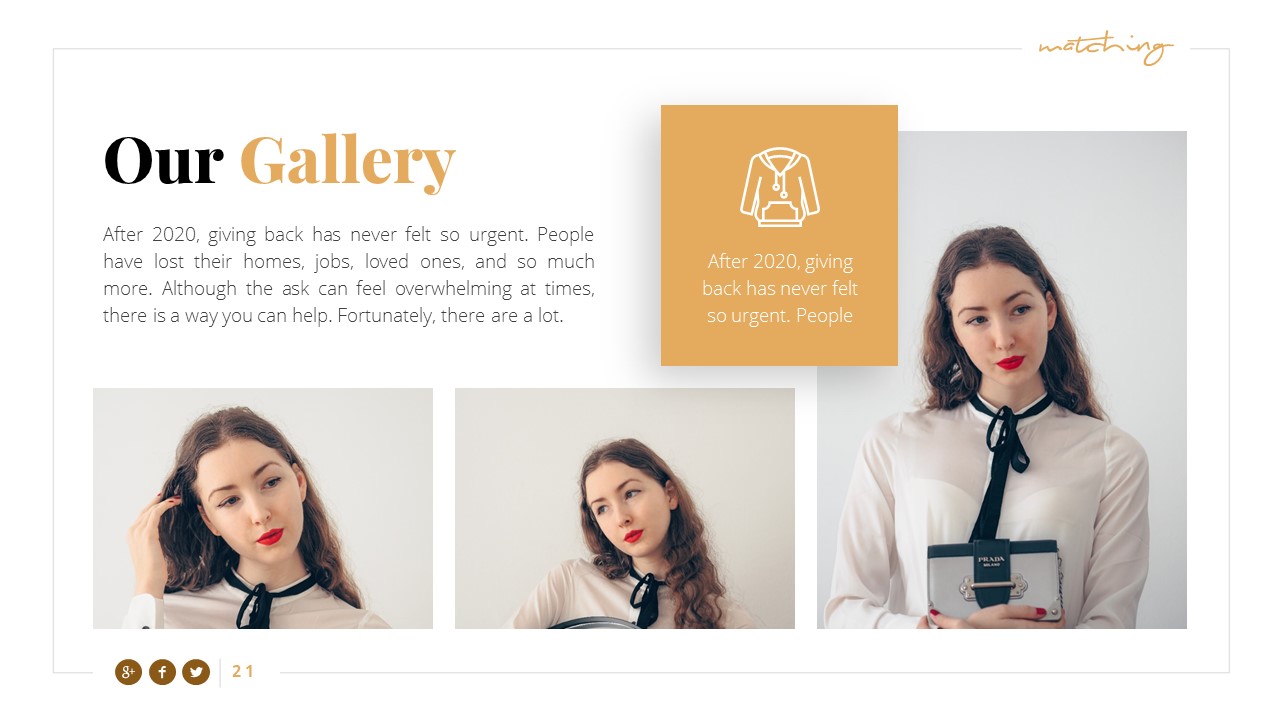Select the white caption inside orange box
The image size is (1280, 720).
[780, 288]
